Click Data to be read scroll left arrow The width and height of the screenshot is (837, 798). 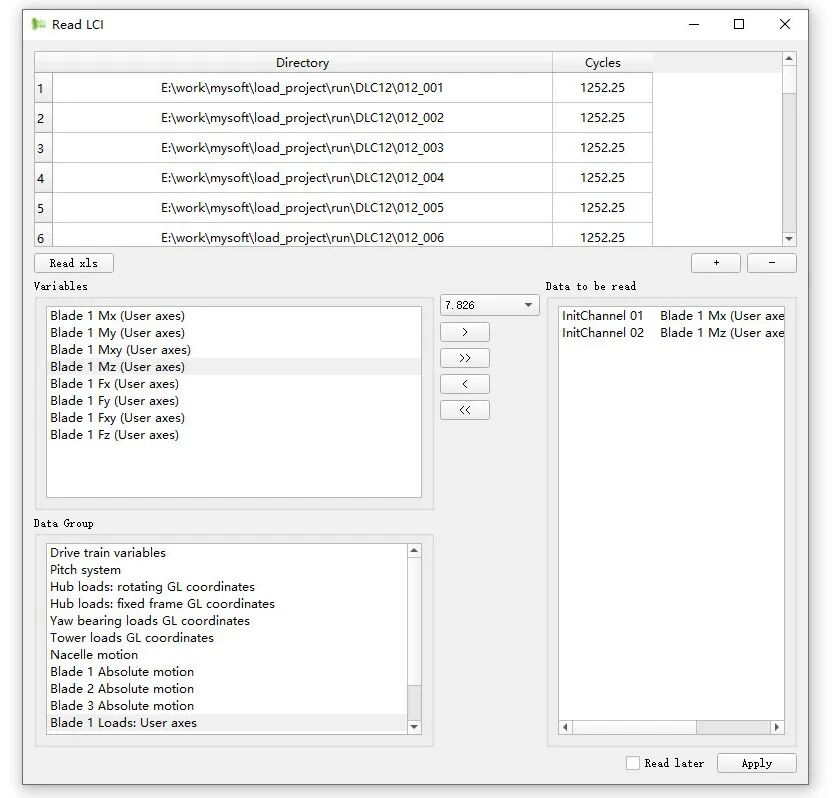pos(565,727)
